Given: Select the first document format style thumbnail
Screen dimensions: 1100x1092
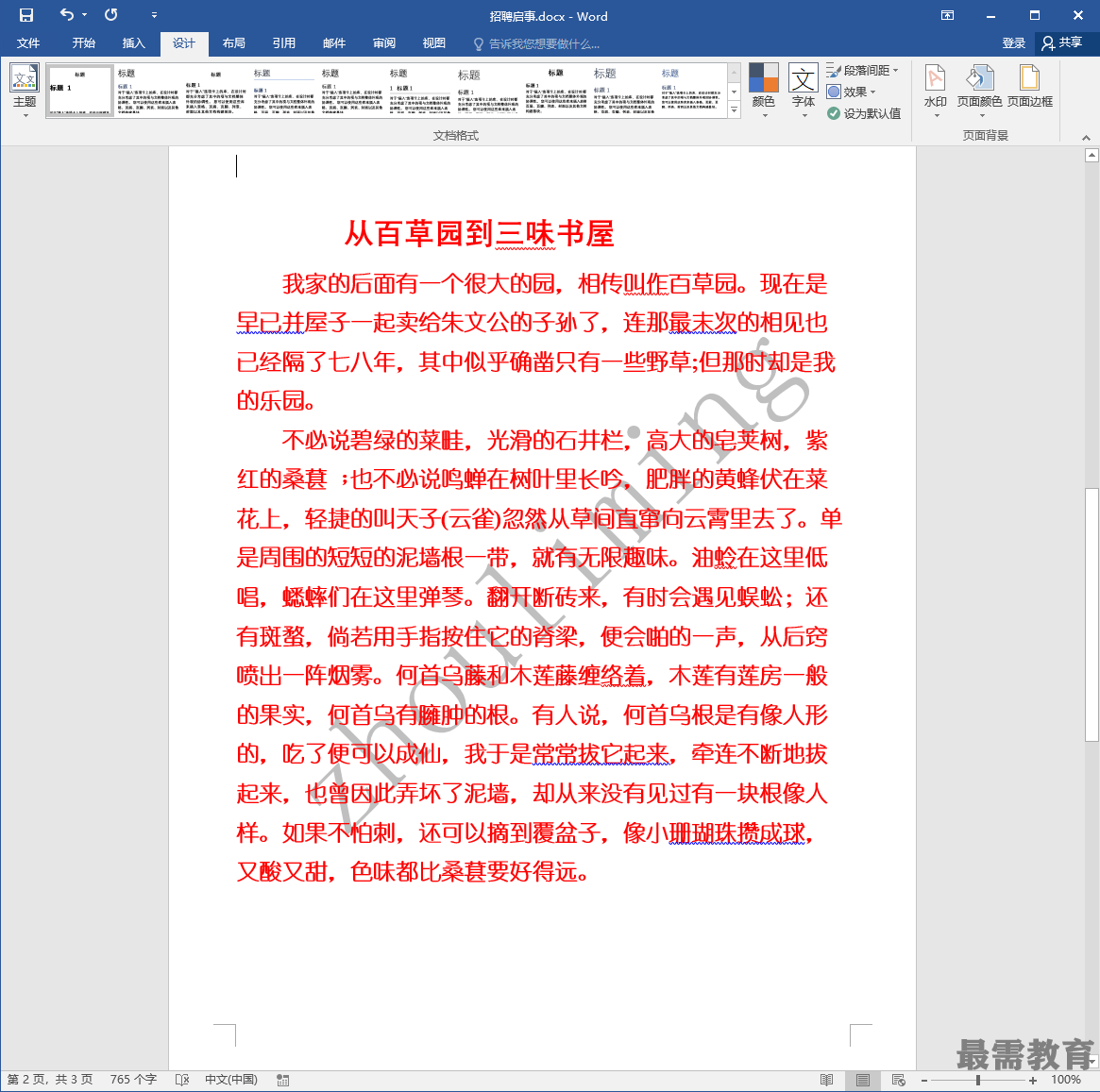Looking at the screenshot, I should point(79,92).
